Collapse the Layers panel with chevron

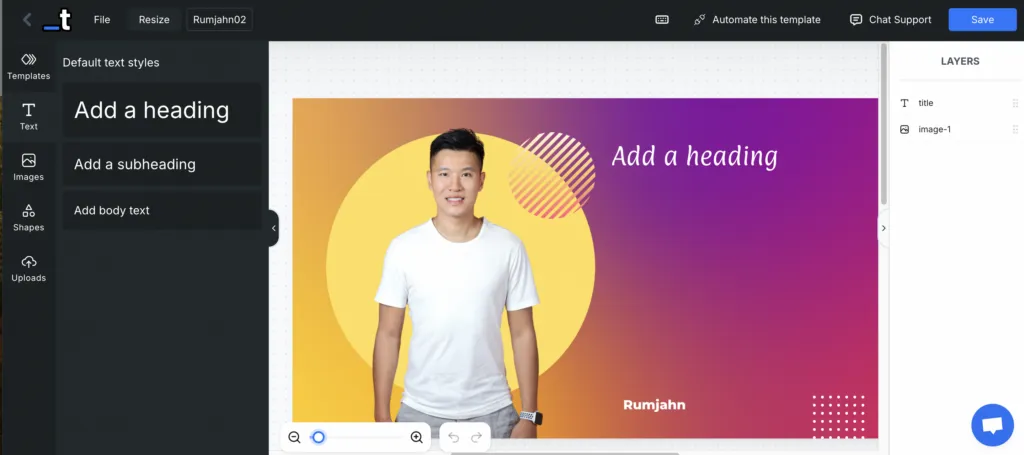883,228
